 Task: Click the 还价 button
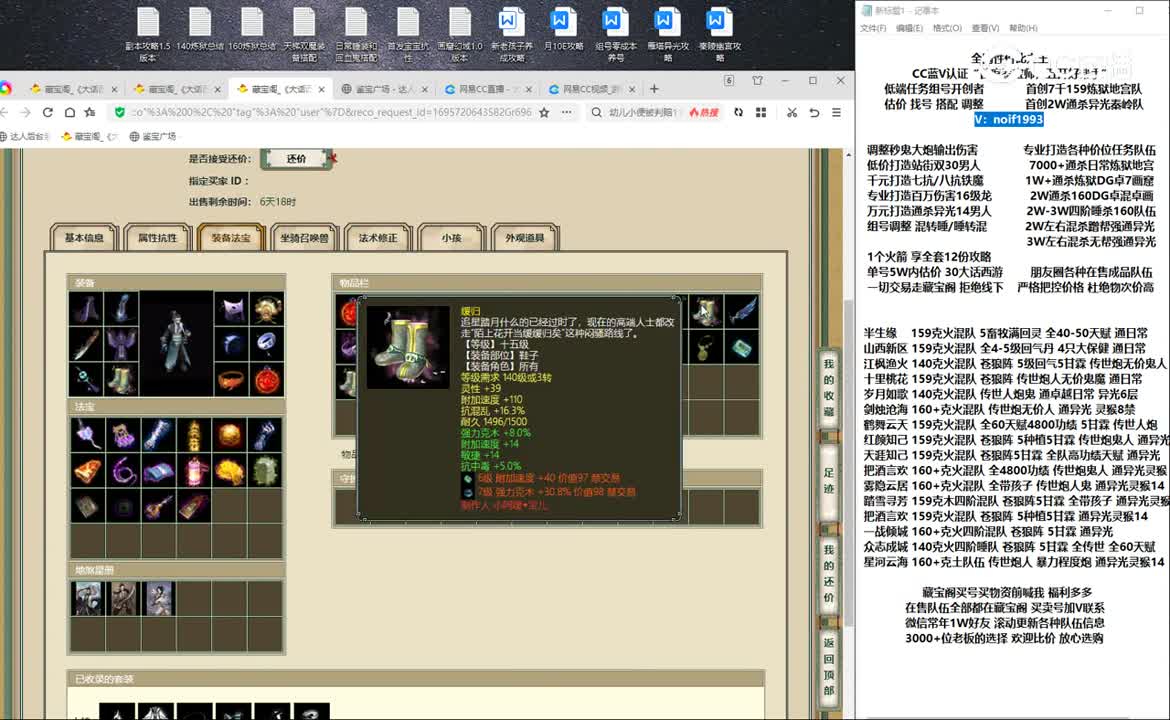[x=296, y=159]
